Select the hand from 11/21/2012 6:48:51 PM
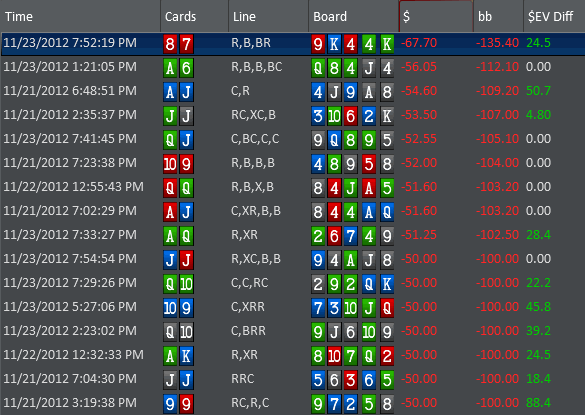585x415 pixels. tap(292, 91)
